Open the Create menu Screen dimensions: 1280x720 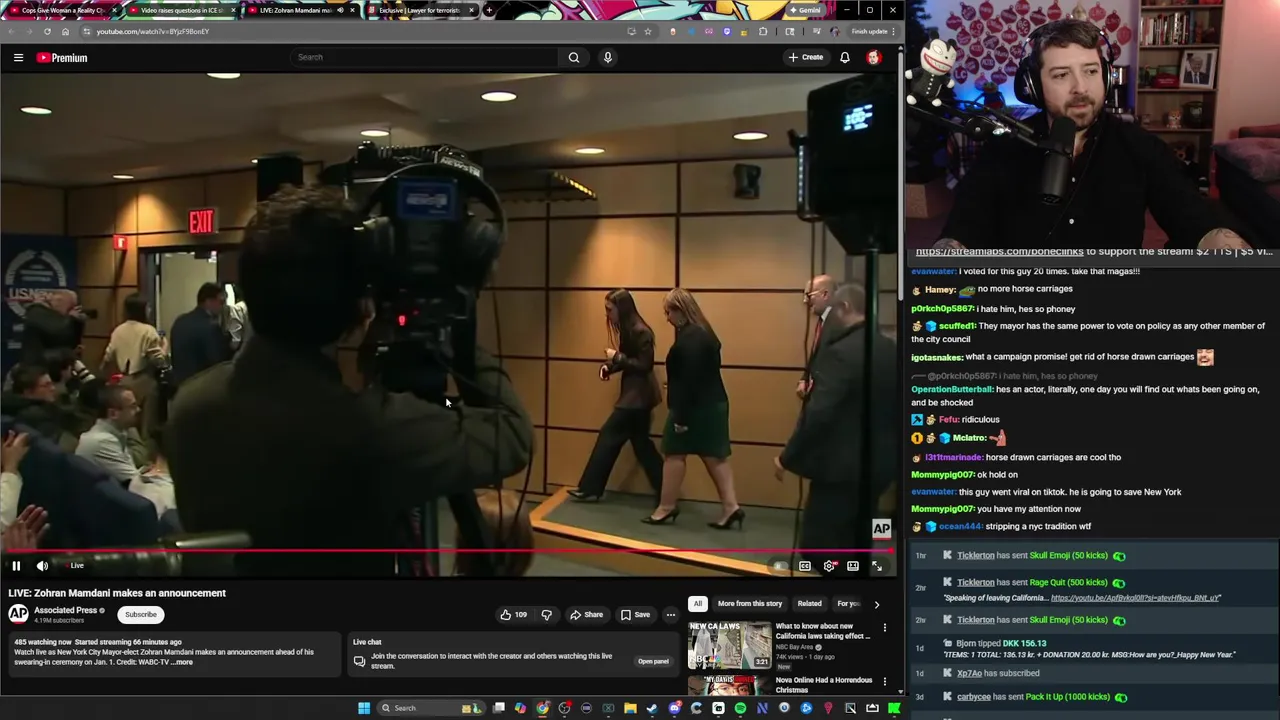coord(806,57)
